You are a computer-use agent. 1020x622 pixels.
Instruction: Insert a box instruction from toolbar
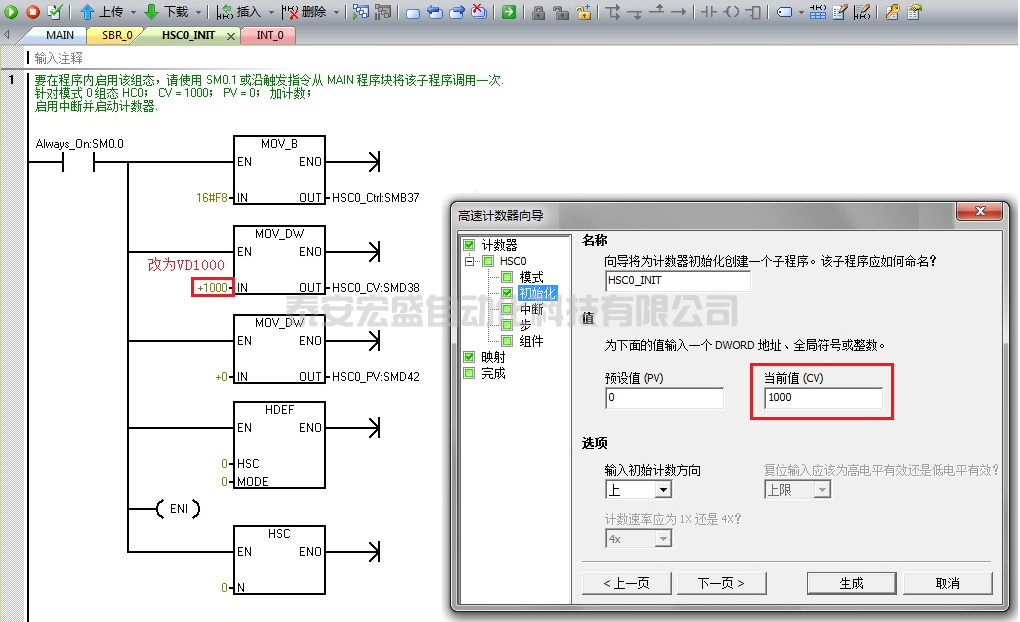[x=753, y=12]
